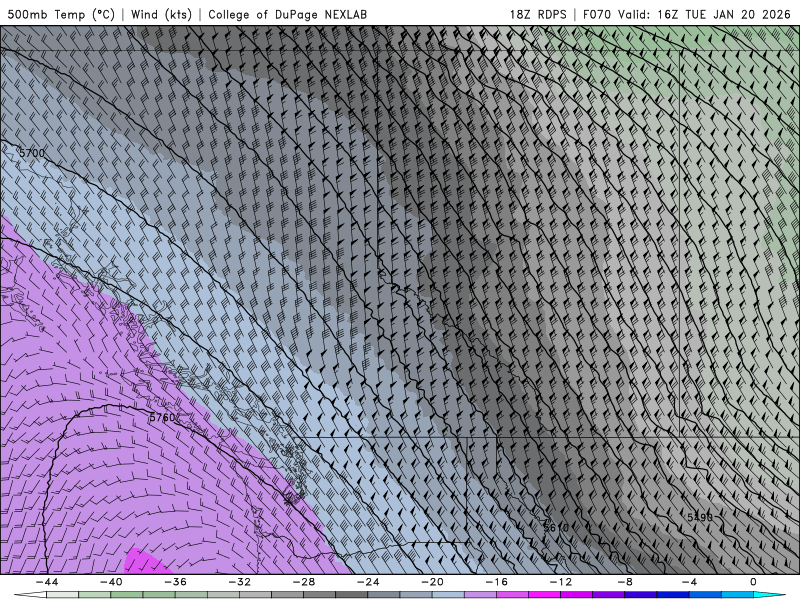Click the -32 color scale tick label
Viewport: 800px width, 600px height.
point(240,582)
